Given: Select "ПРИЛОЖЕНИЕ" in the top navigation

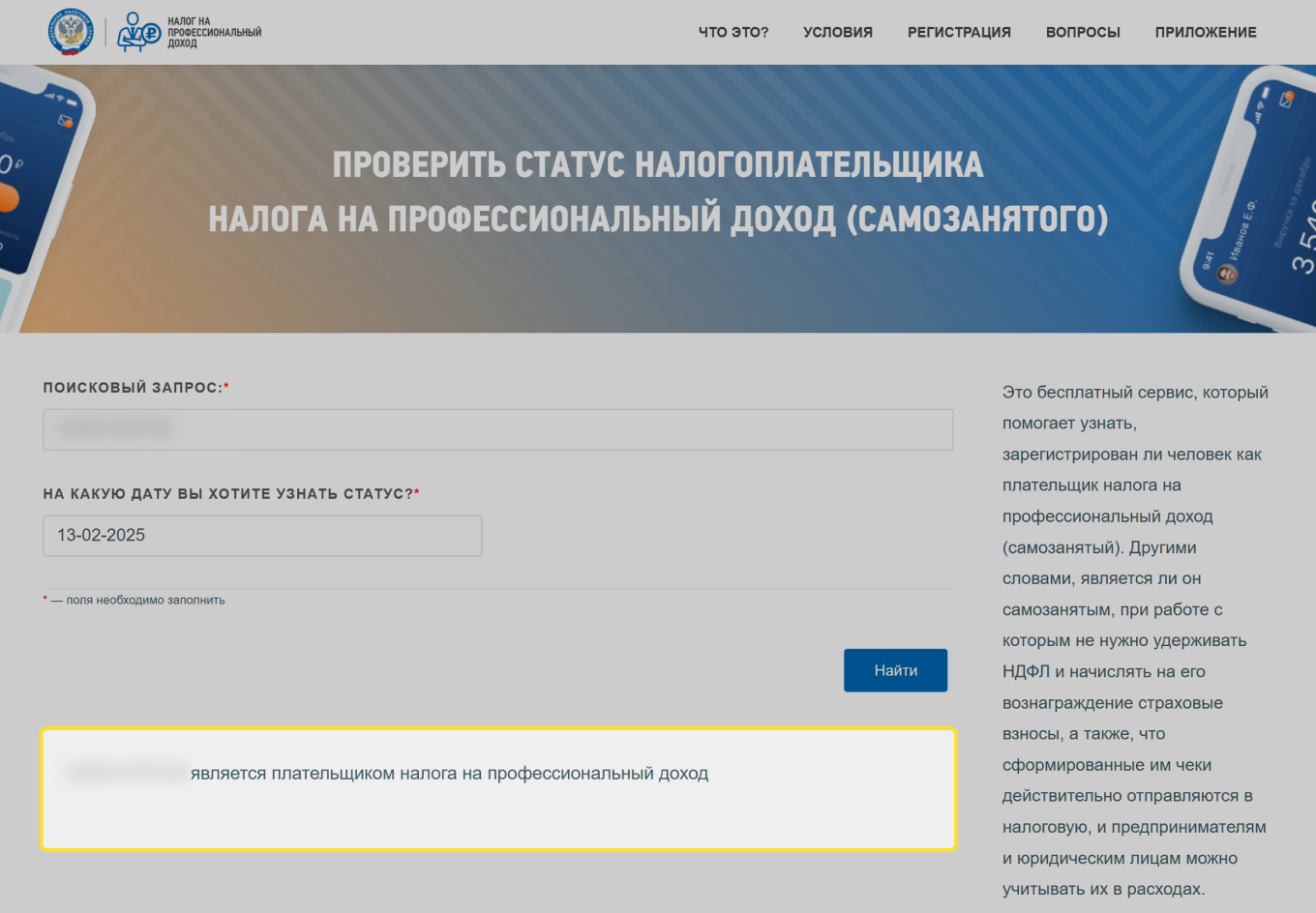Looking at the screenshot, I should (1205, 32).
